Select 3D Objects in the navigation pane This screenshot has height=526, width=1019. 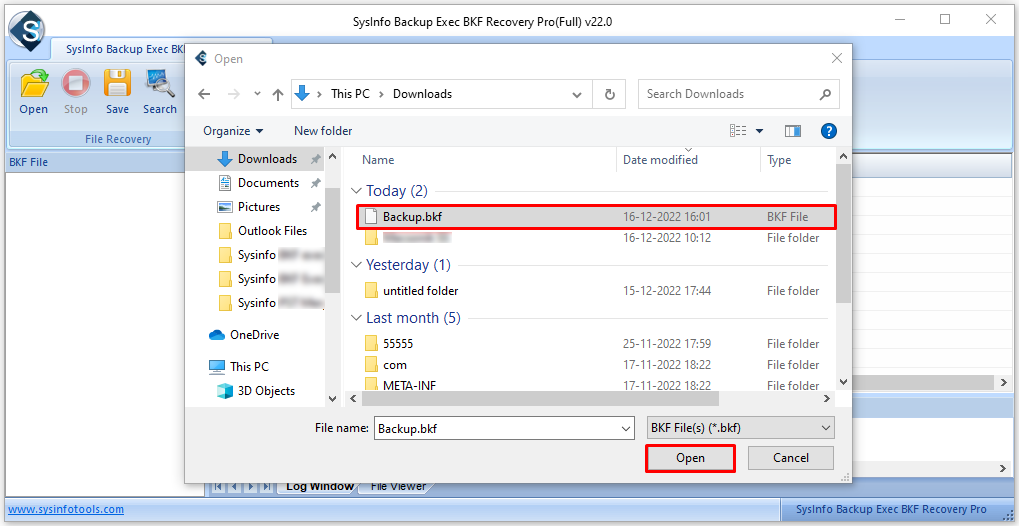(x=266, y=391)
